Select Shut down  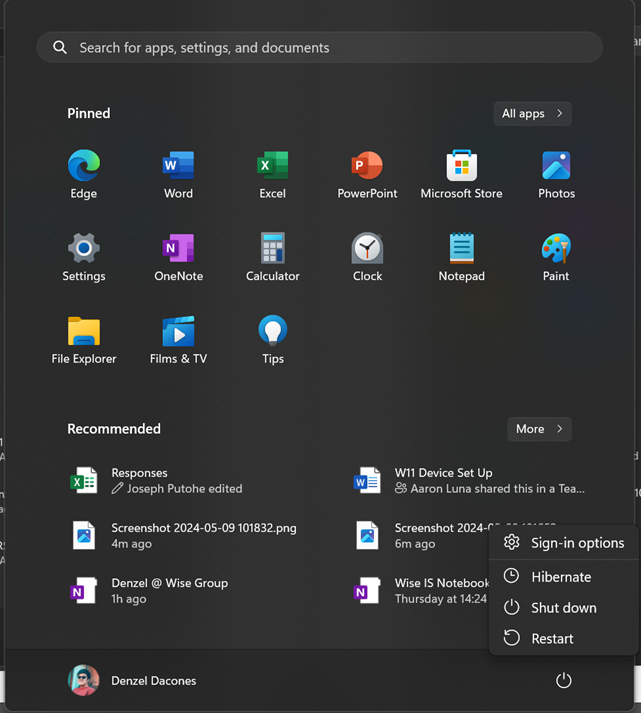click(x=564, y=608)
